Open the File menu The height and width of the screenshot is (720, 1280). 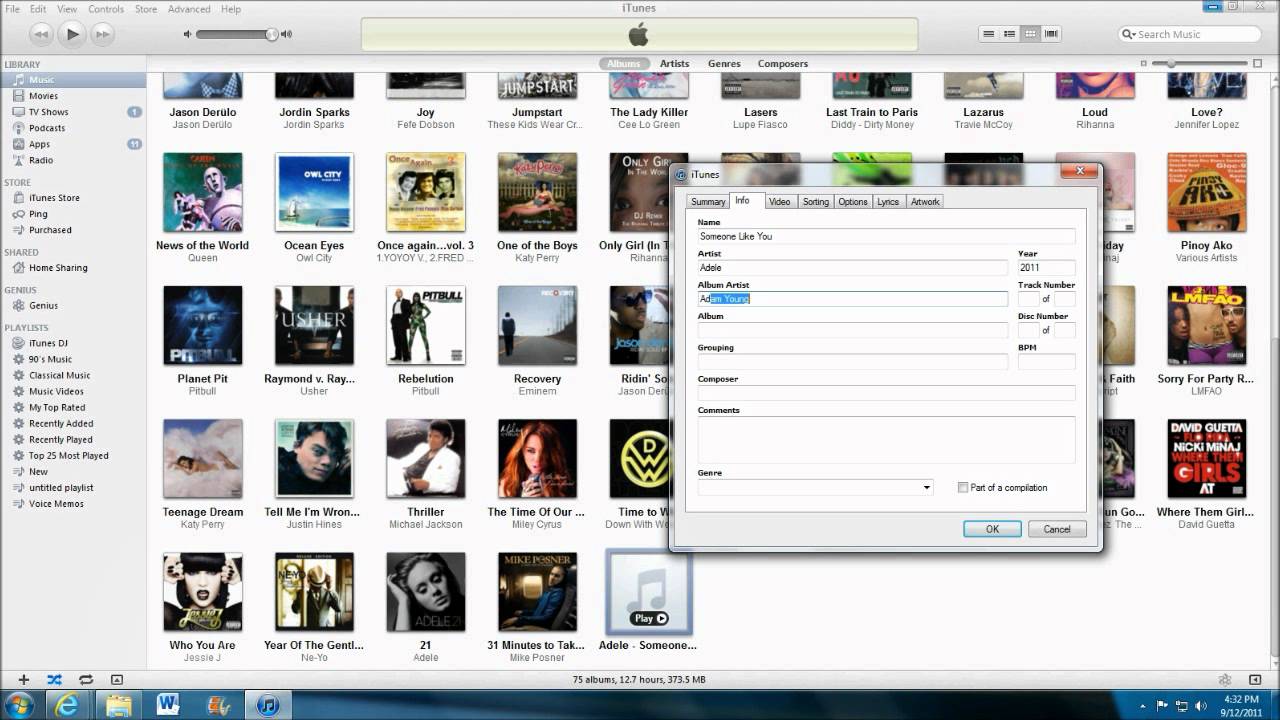click(x=12, y=9)
